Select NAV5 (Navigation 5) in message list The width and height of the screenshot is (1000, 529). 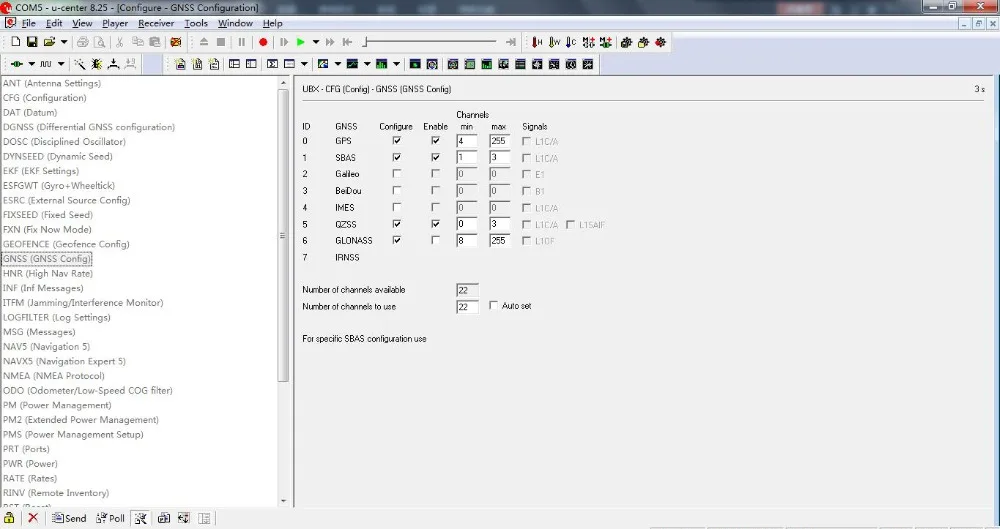[47, 346]
